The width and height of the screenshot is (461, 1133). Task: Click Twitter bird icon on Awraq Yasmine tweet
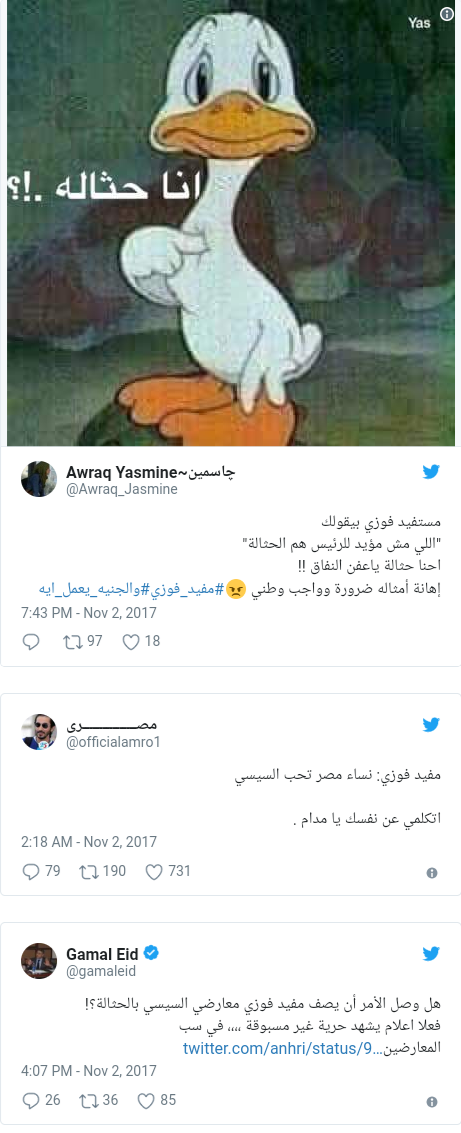(431, 472)
